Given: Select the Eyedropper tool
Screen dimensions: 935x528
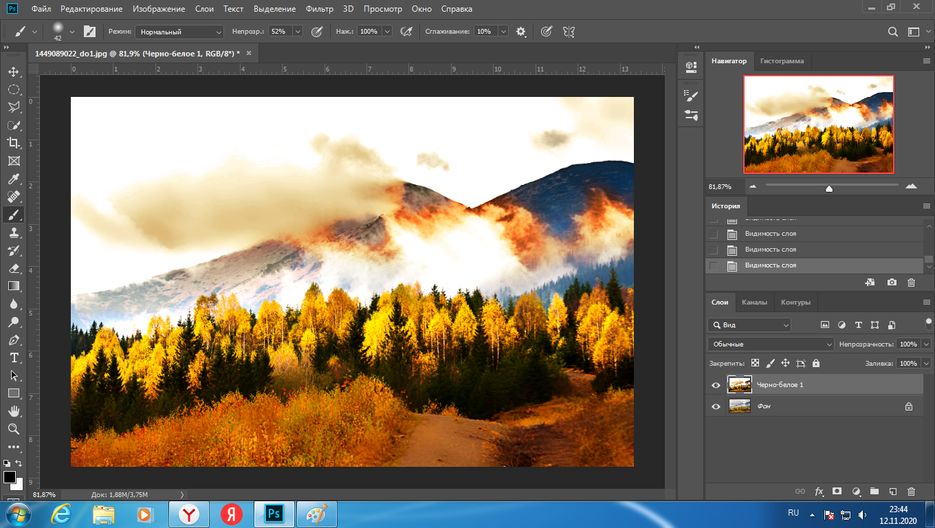Looking at the screenshot, I should 13,179.
